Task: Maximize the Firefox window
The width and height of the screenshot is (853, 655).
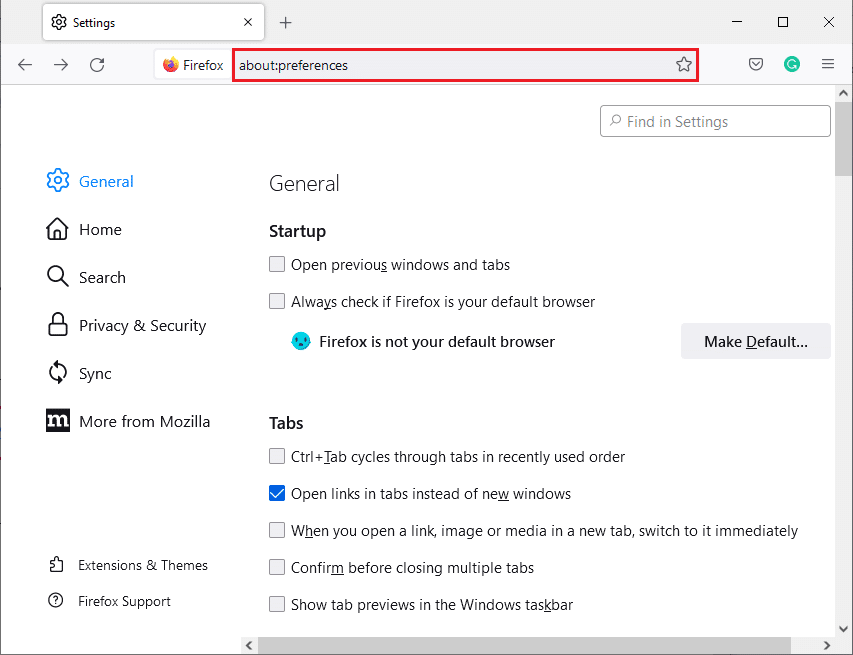Action: tap(783, 22)
